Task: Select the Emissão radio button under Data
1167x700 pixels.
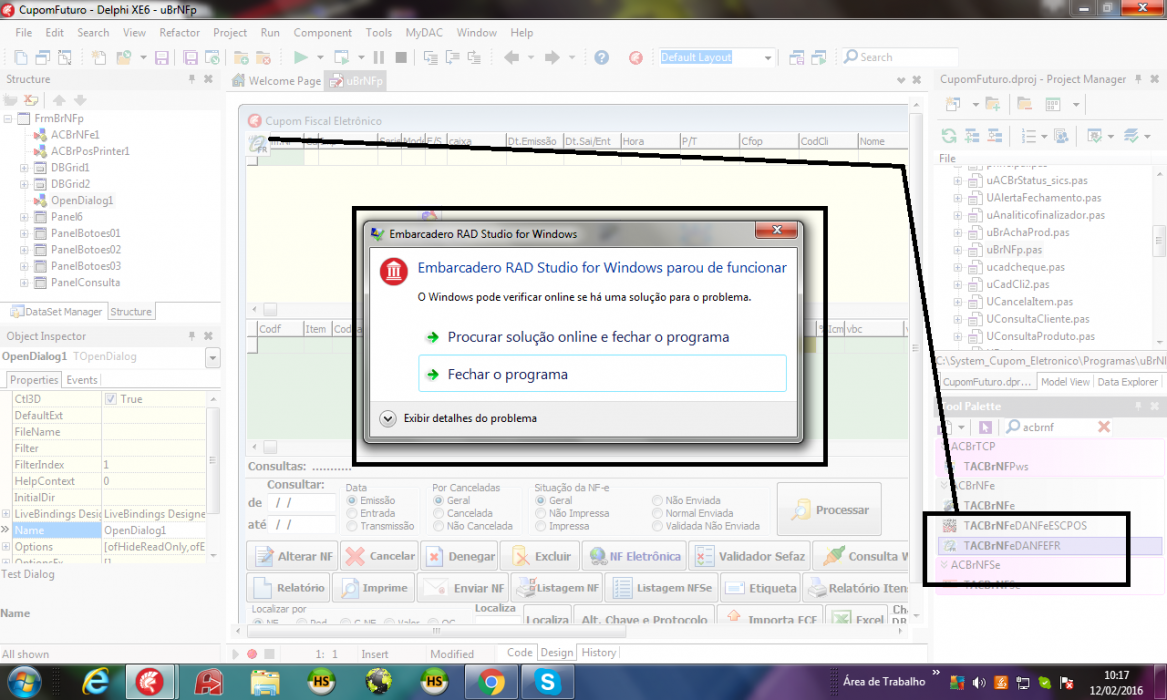Action: (352, 501)
